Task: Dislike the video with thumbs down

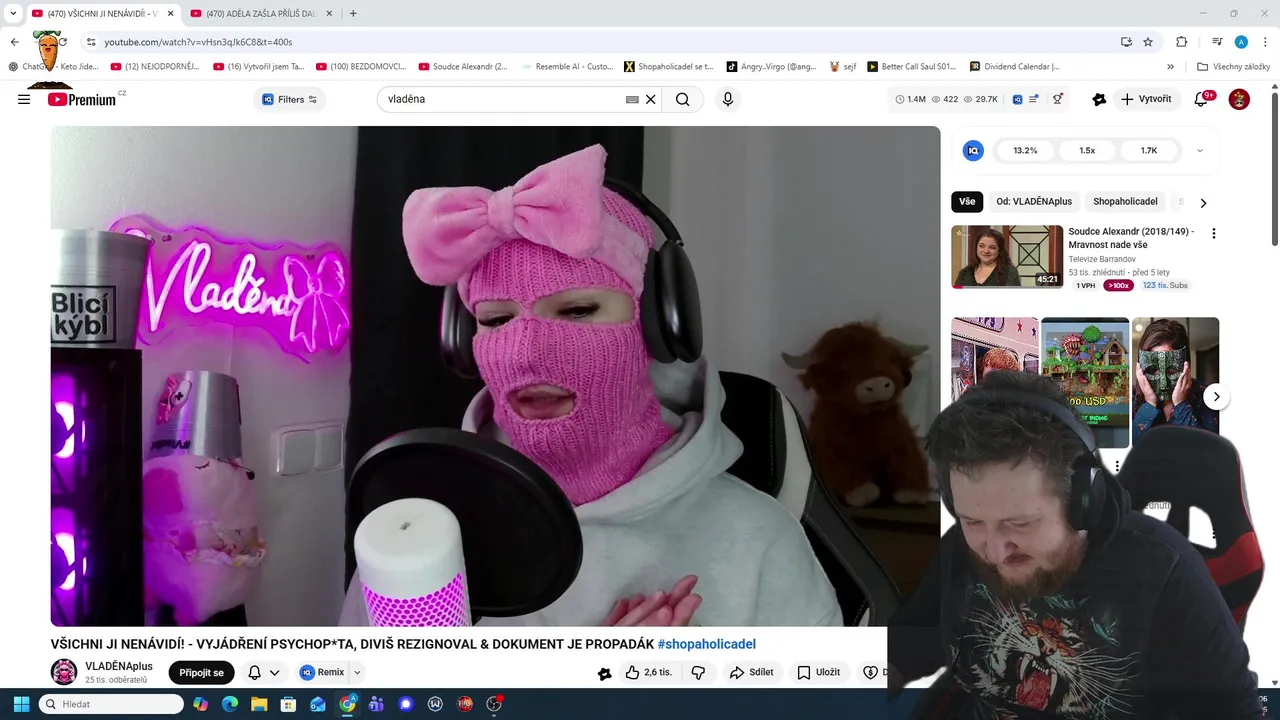Action: tap(698, 673)
